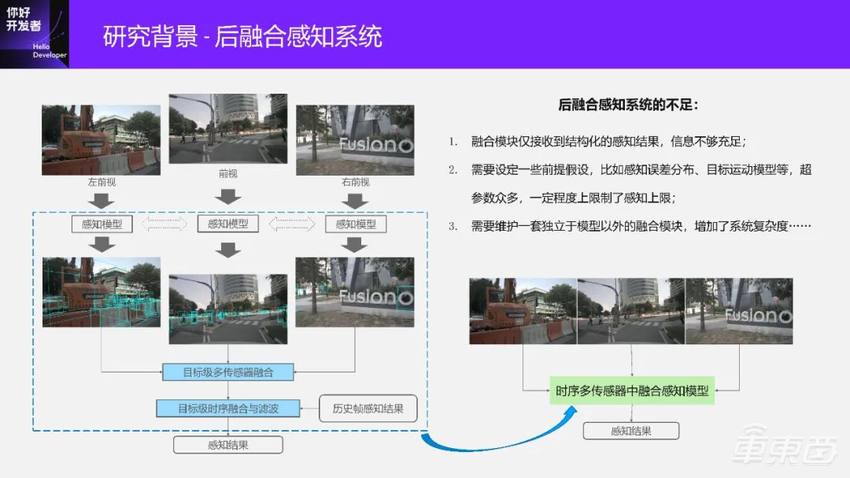The width and height of the screenshot is (850, 478).
Task: Click dashed double arrow between middle and right 感知模型
Action: [291, 225]
